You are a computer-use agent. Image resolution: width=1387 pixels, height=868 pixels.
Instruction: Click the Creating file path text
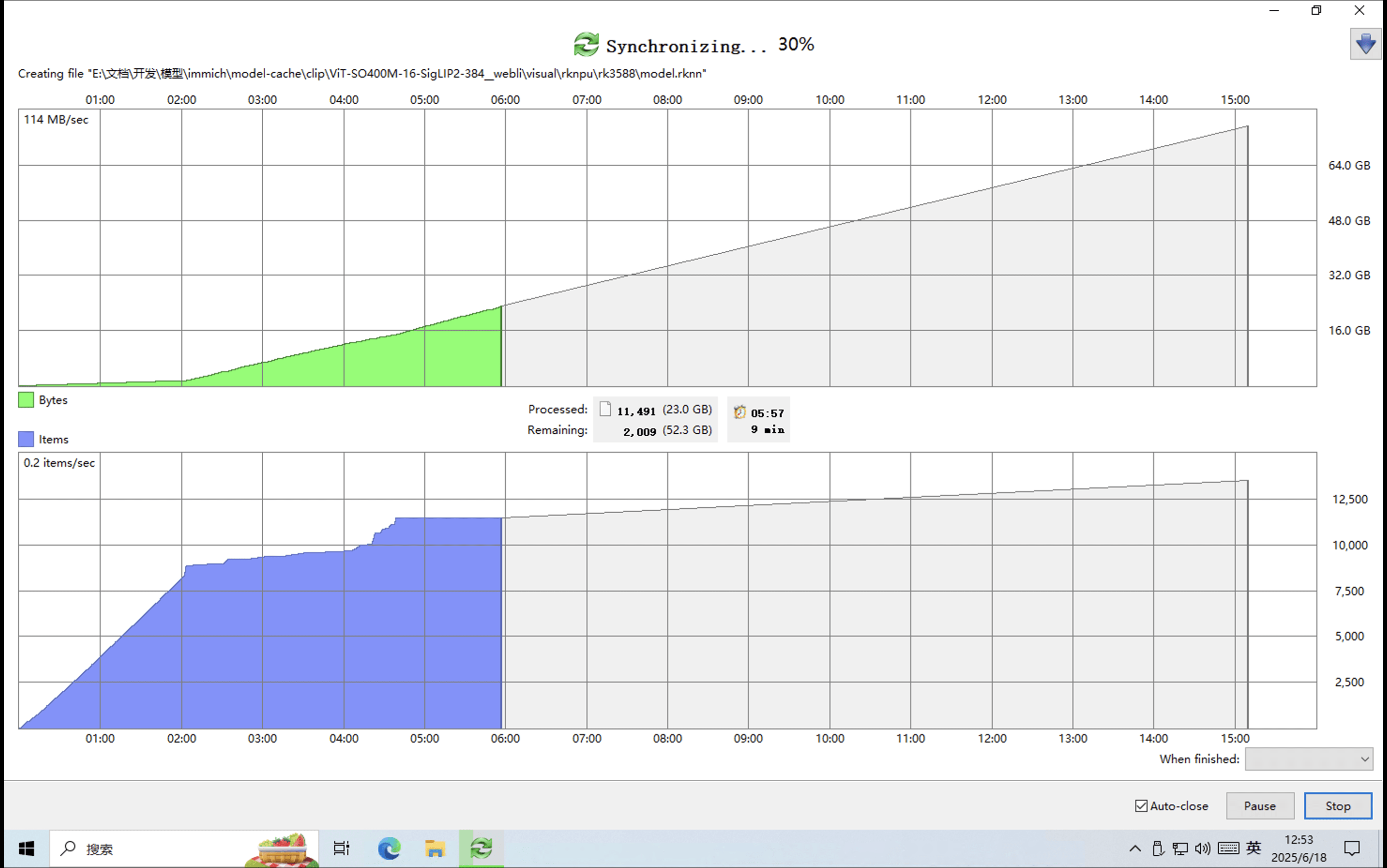(362, 74)
